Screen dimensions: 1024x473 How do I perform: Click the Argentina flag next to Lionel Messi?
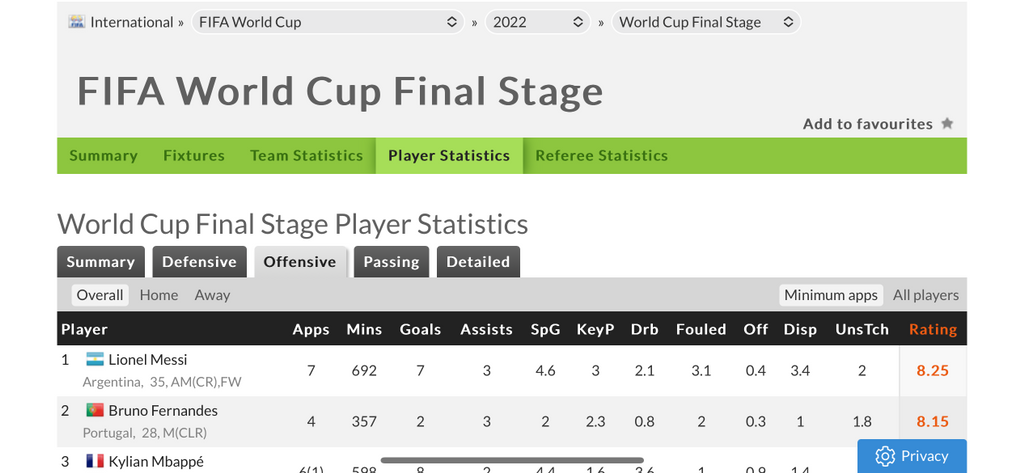pos(95,359)
